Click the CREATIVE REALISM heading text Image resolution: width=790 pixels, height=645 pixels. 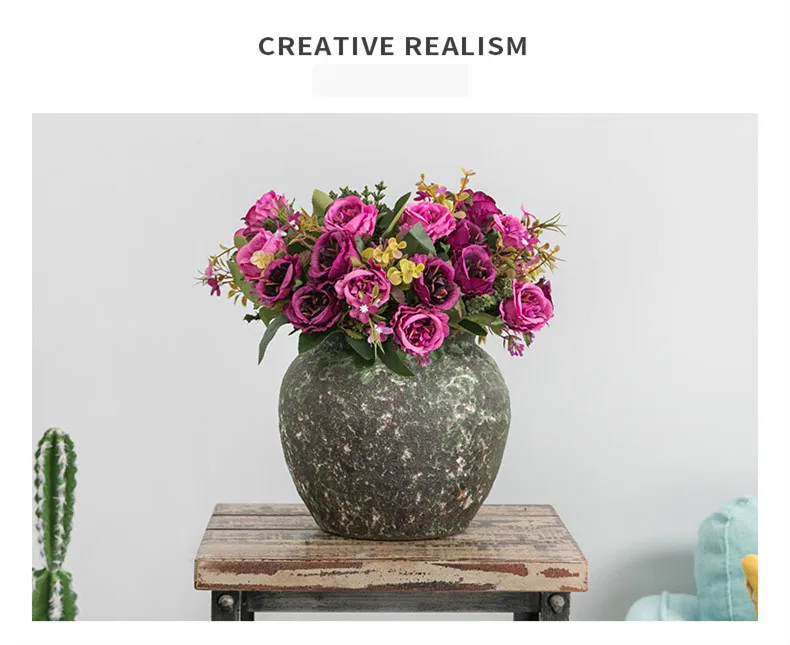point(392,46)
